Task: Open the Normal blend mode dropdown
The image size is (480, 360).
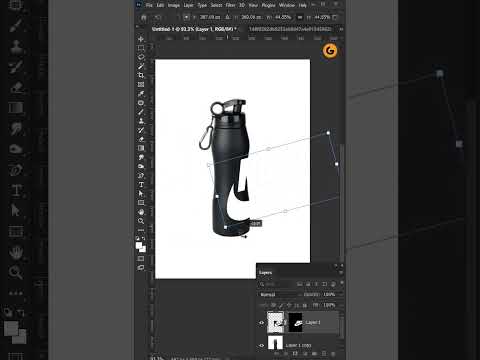Action: [x=278, y=294]
